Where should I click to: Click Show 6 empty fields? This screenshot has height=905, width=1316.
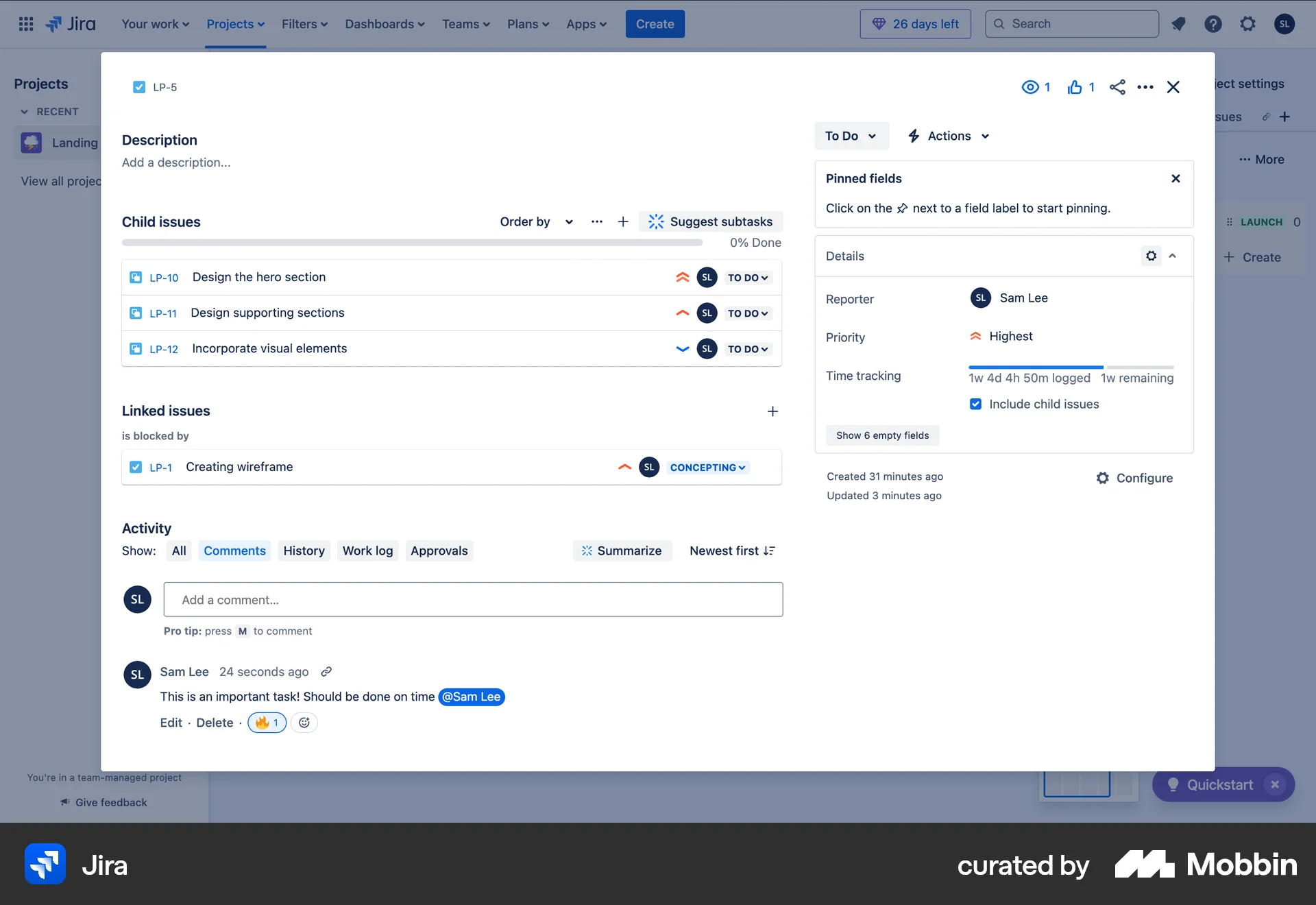point(883,435)
